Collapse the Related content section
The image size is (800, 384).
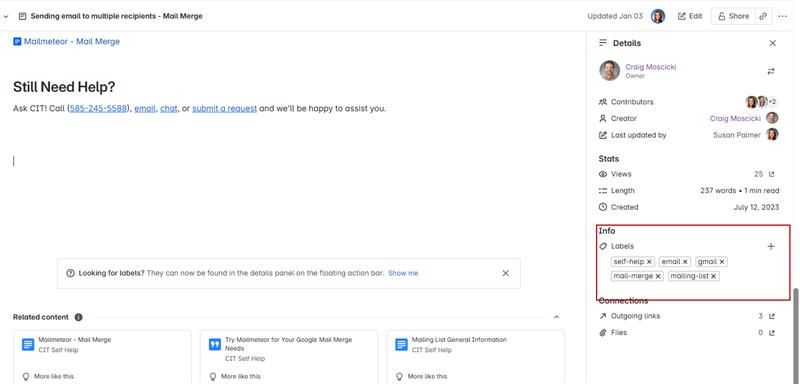pos(557,317)
